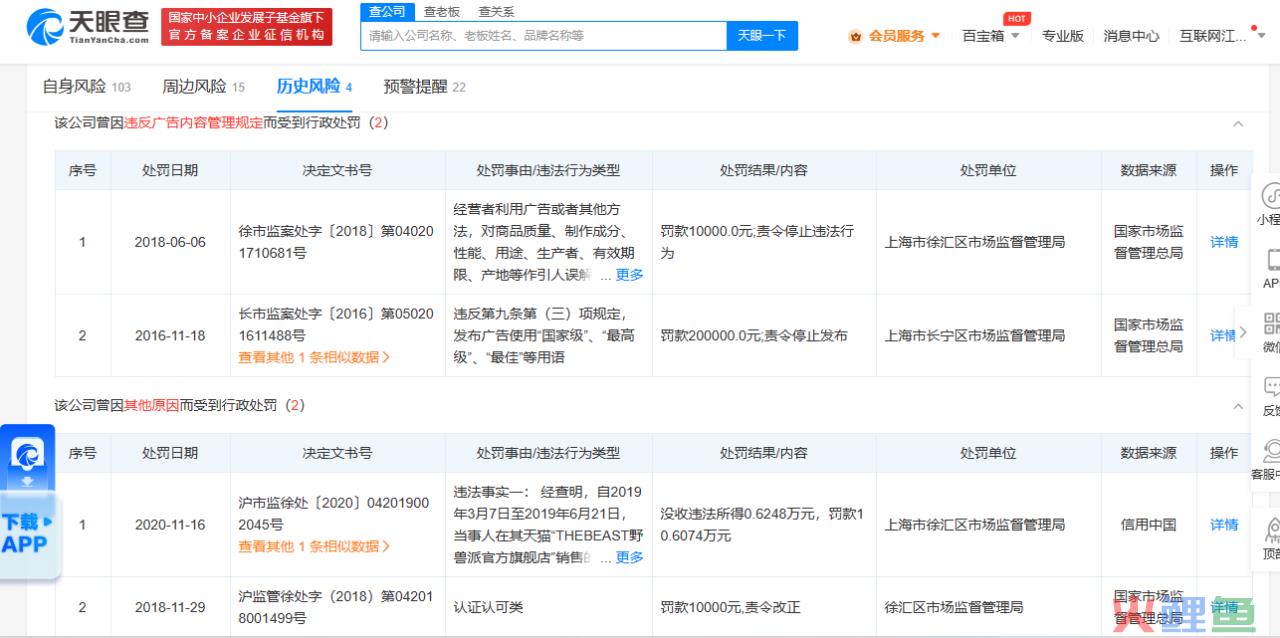The height and width of the screenshot is (638, 1280).
Task: Expand 更多 for the 2018-06-06 penalty reason
Action: pyautogui.click(x=629, y=275)
